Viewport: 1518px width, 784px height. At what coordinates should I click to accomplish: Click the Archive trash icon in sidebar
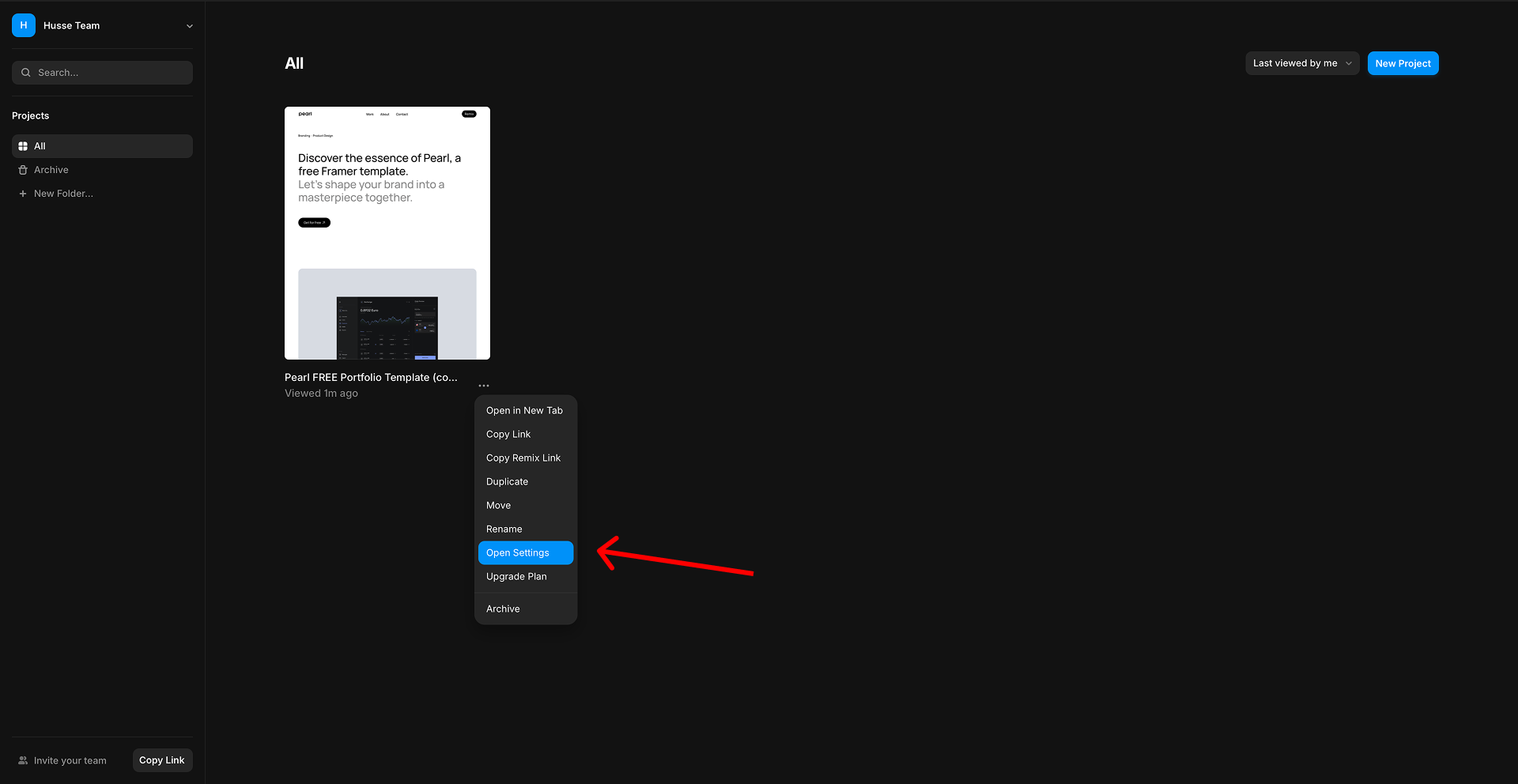pyautogui.click(x=23, y=170)
